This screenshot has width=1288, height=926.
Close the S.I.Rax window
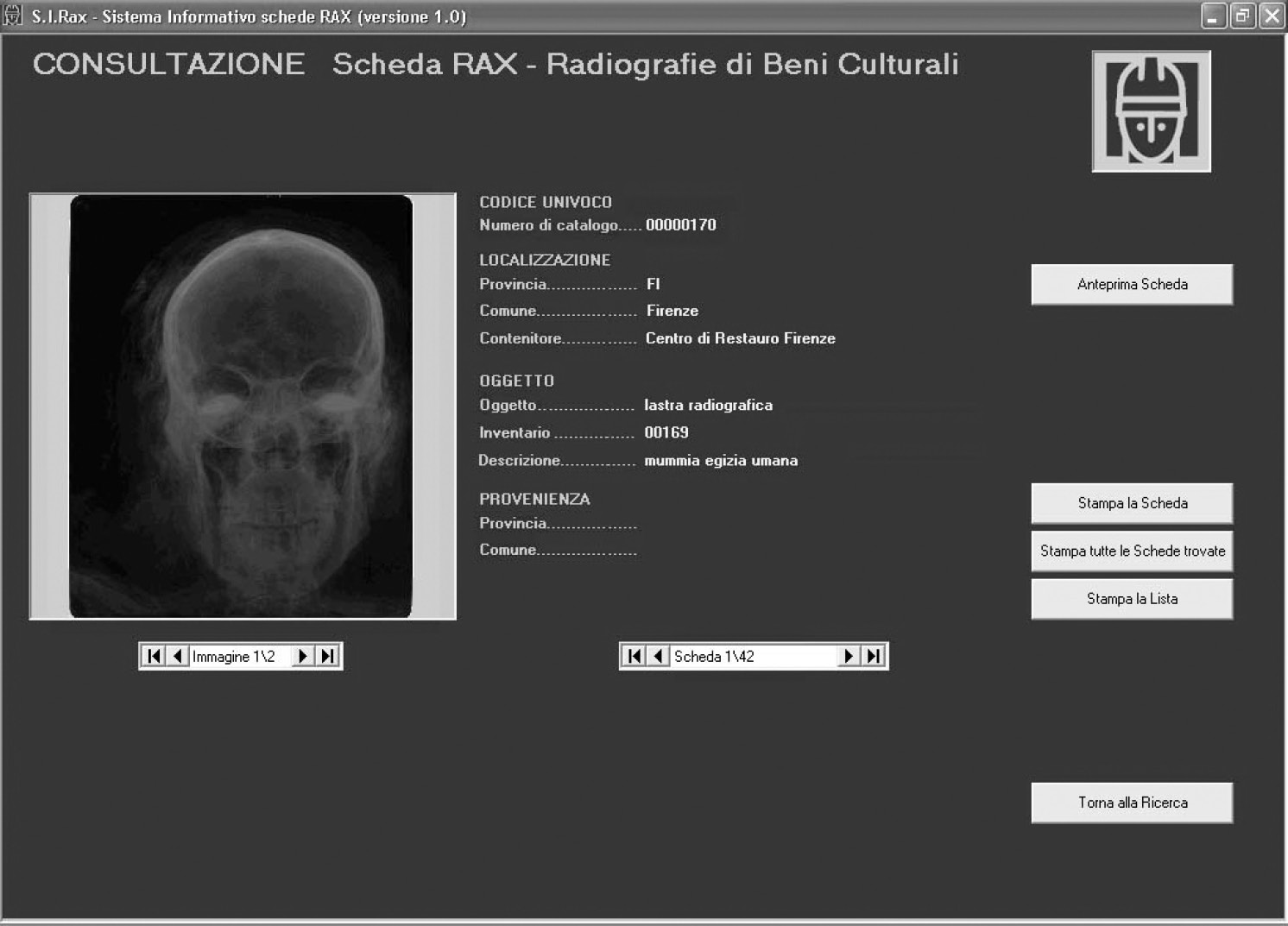pos(1272,16)
